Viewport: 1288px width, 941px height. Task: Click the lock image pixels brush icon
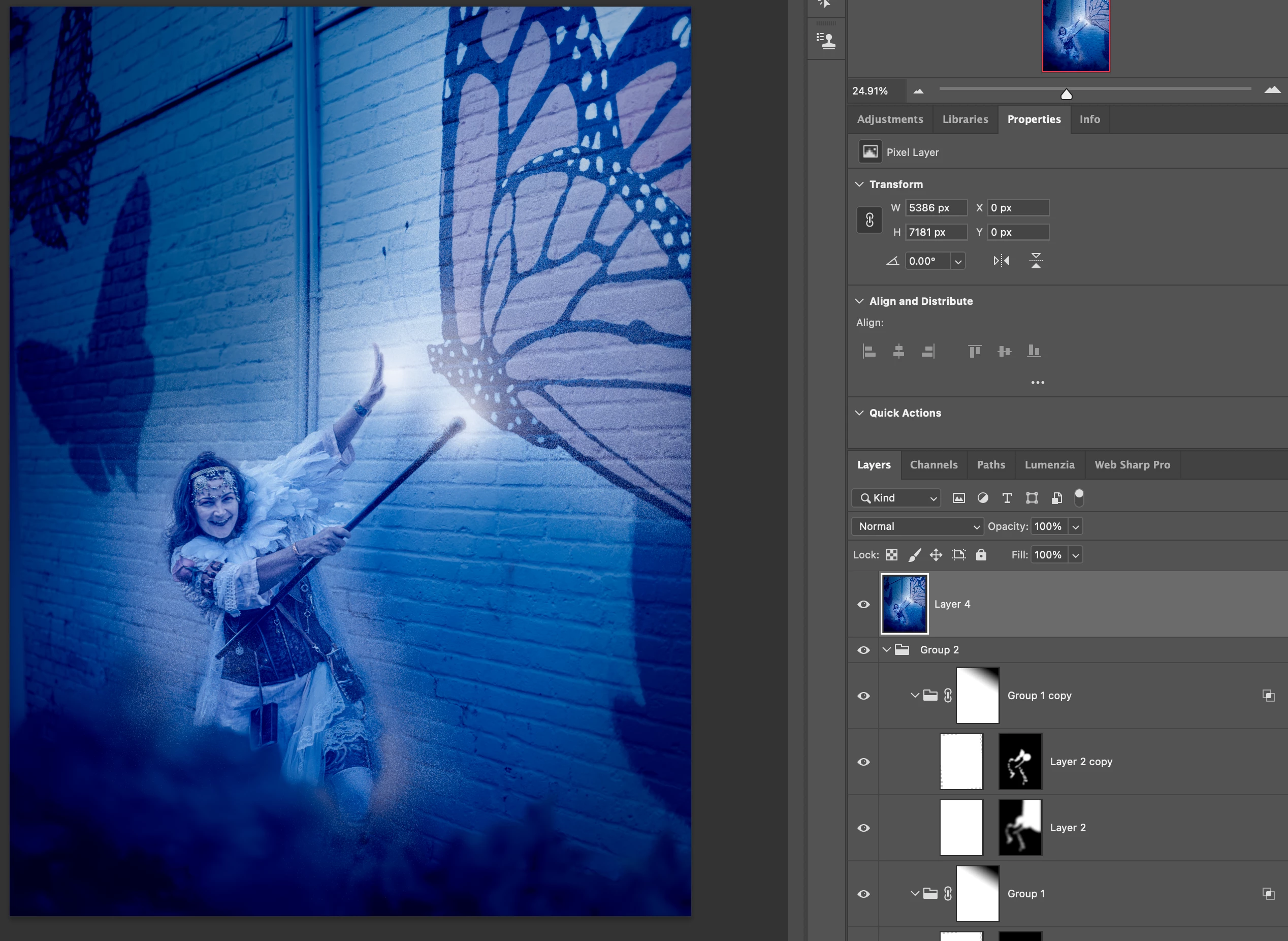tap(915, 555)
